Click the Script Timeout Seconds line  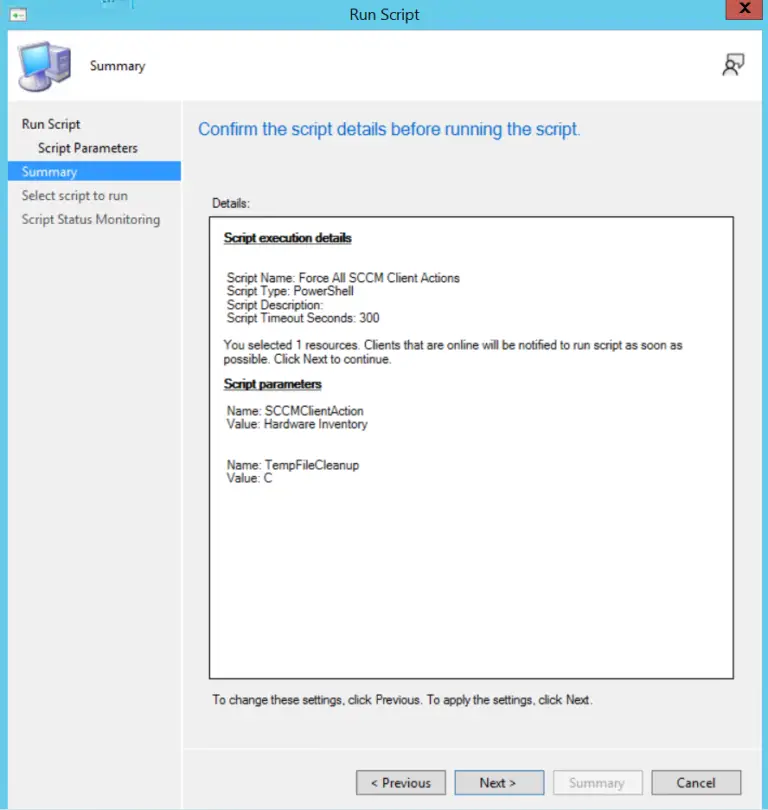point(303,318)
